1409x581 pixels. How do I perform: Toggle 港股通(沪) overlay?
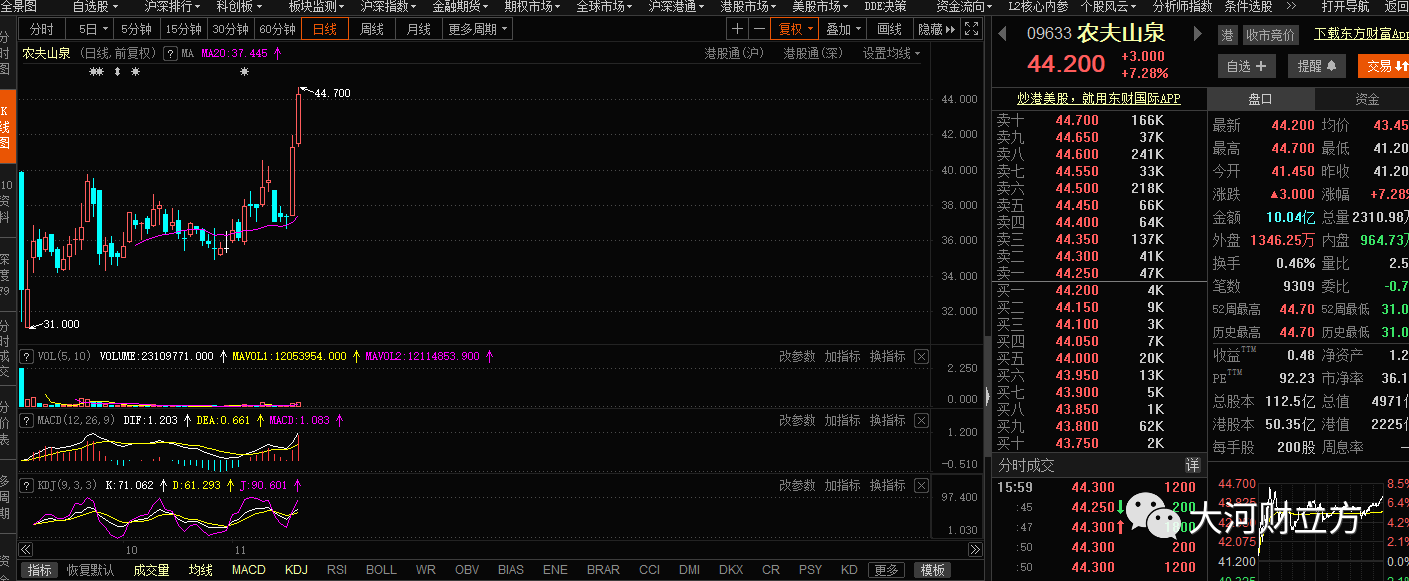pos(734,53)
